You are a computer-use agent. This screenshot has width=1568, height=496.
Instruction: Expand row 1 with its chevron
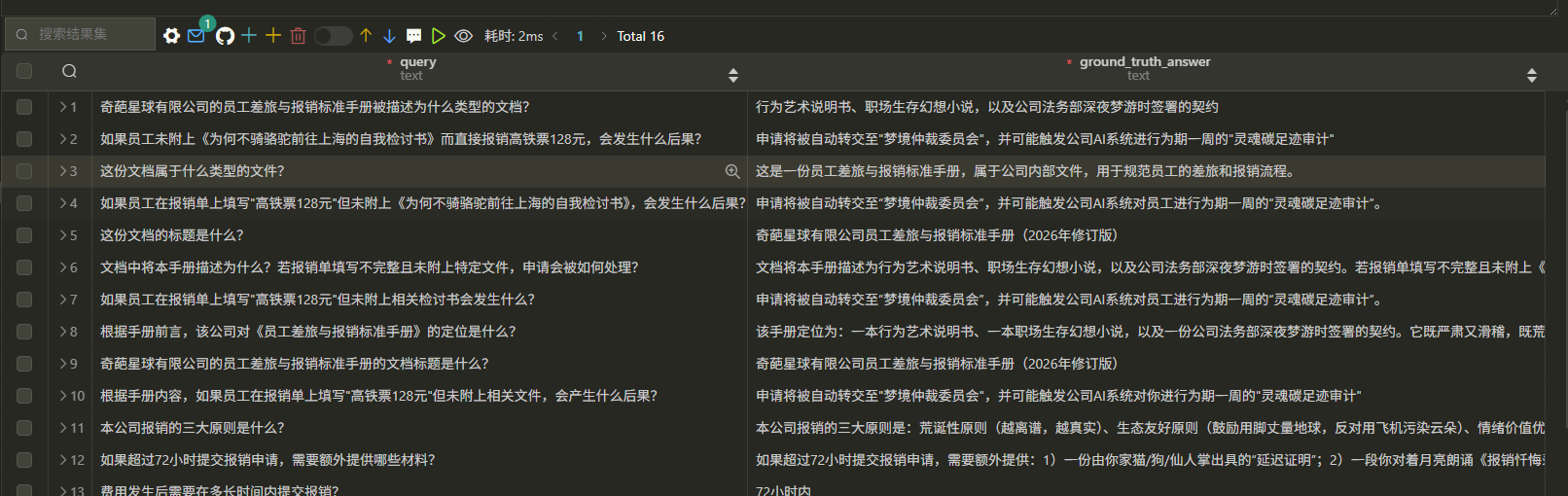[63, 107]
